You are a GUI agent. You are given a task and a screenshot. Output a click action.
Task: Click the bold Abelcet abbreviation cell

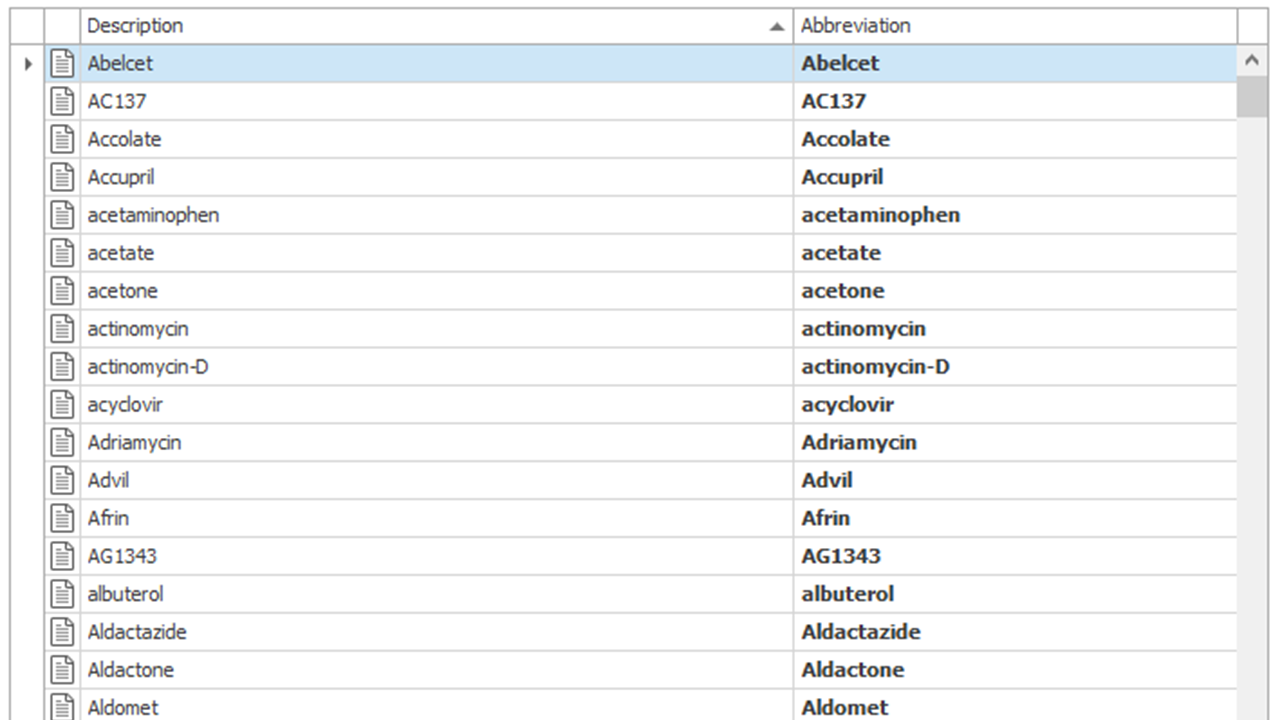(x=1015, y=63)
